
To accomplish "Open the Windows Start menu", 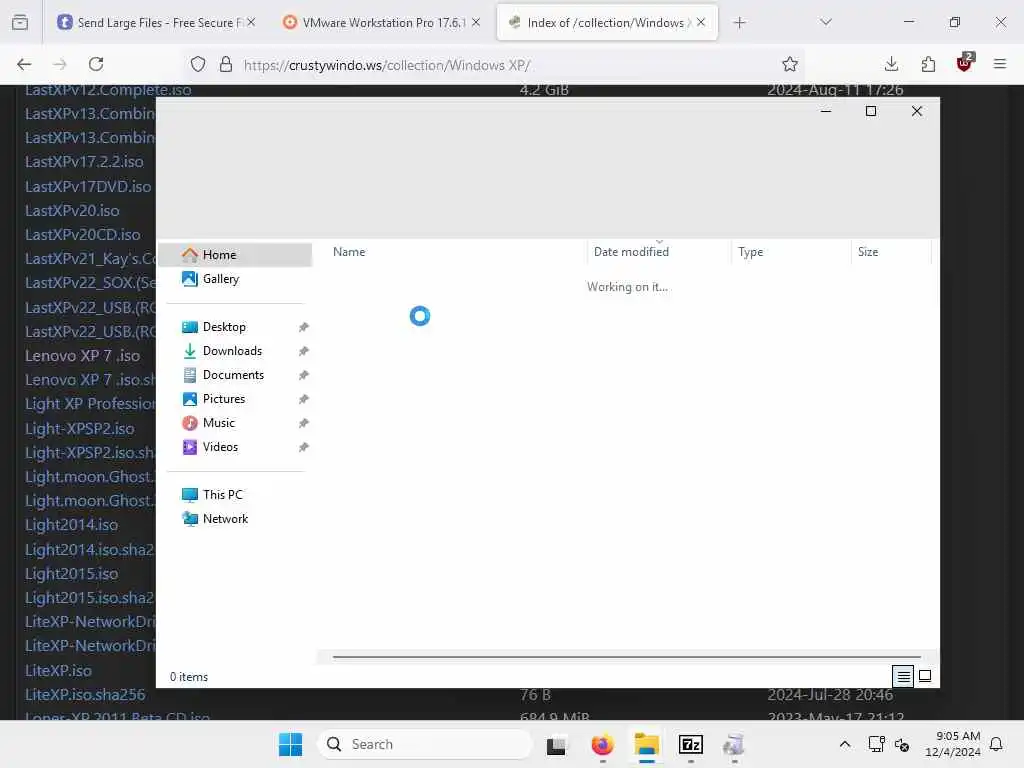I will click(291, 744).
